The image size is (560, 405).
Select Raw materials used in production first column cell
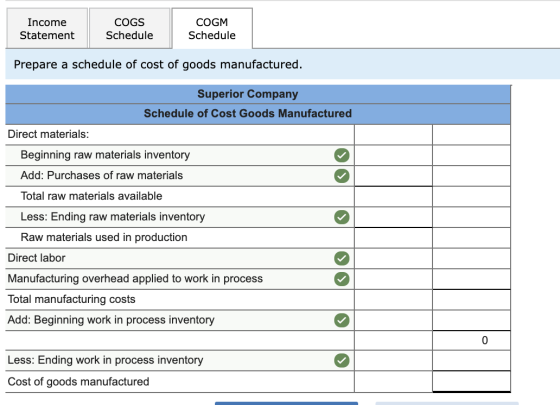click(x=393, y=238)
